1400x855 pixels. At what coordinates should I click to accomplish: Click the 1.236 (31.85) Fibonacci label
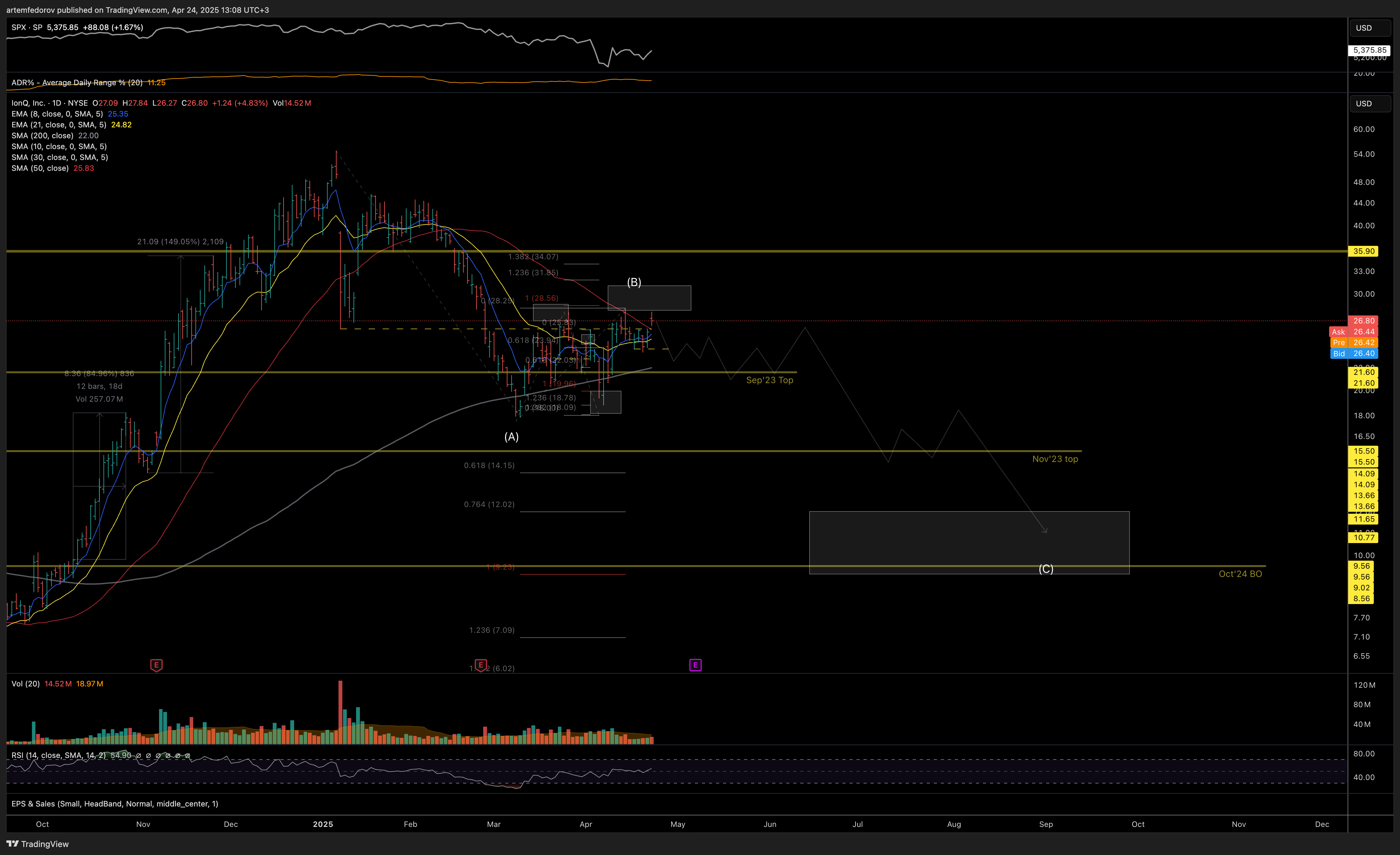pyautogui.click(x=533, y=273)
